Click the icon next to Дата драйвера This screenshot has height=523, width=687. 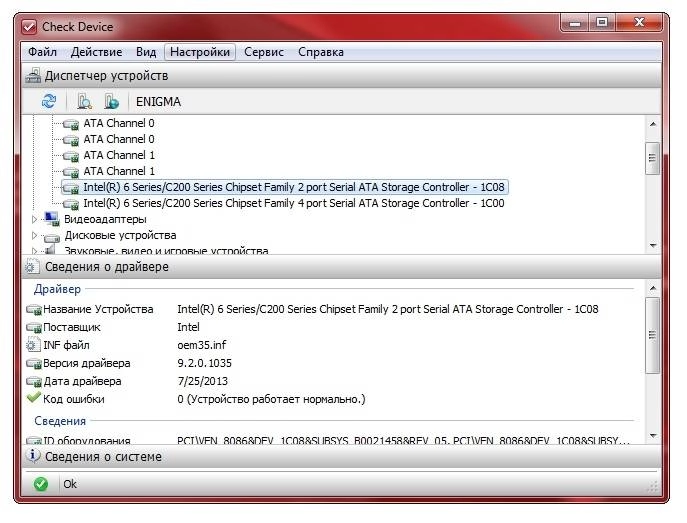(34, 381)
